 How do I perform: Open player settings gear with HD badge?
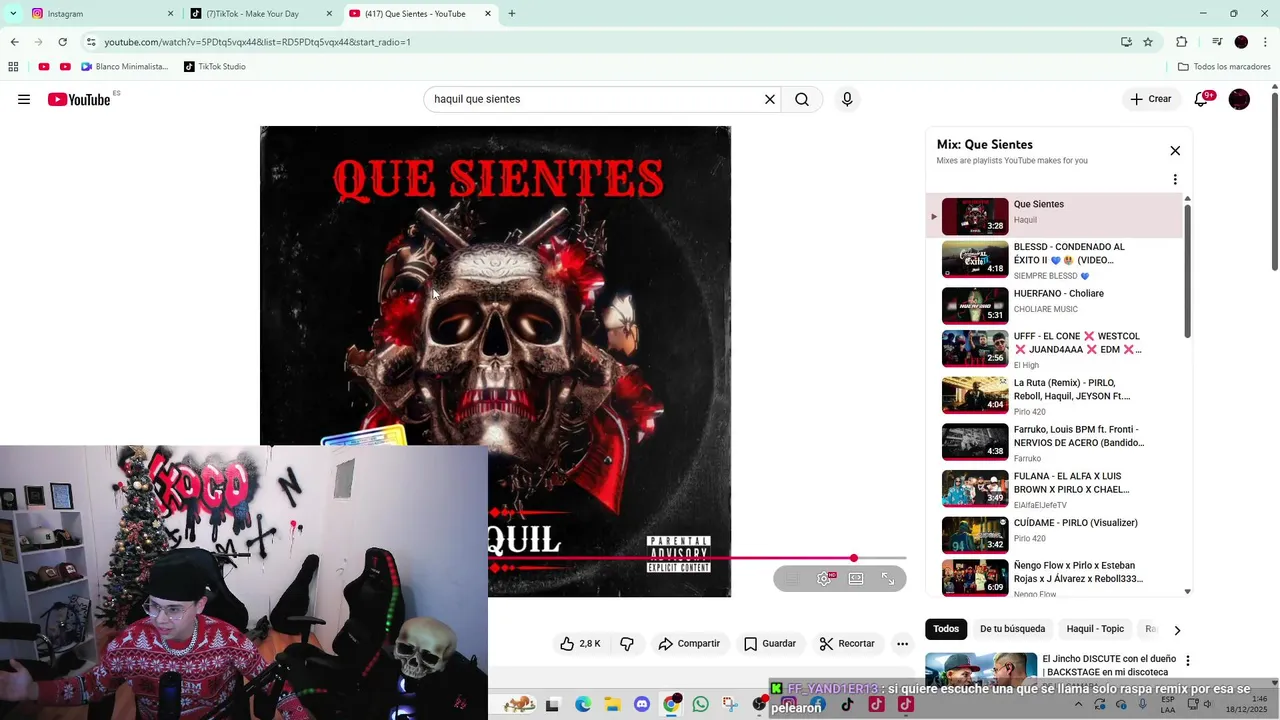click(x=824, y=578)
